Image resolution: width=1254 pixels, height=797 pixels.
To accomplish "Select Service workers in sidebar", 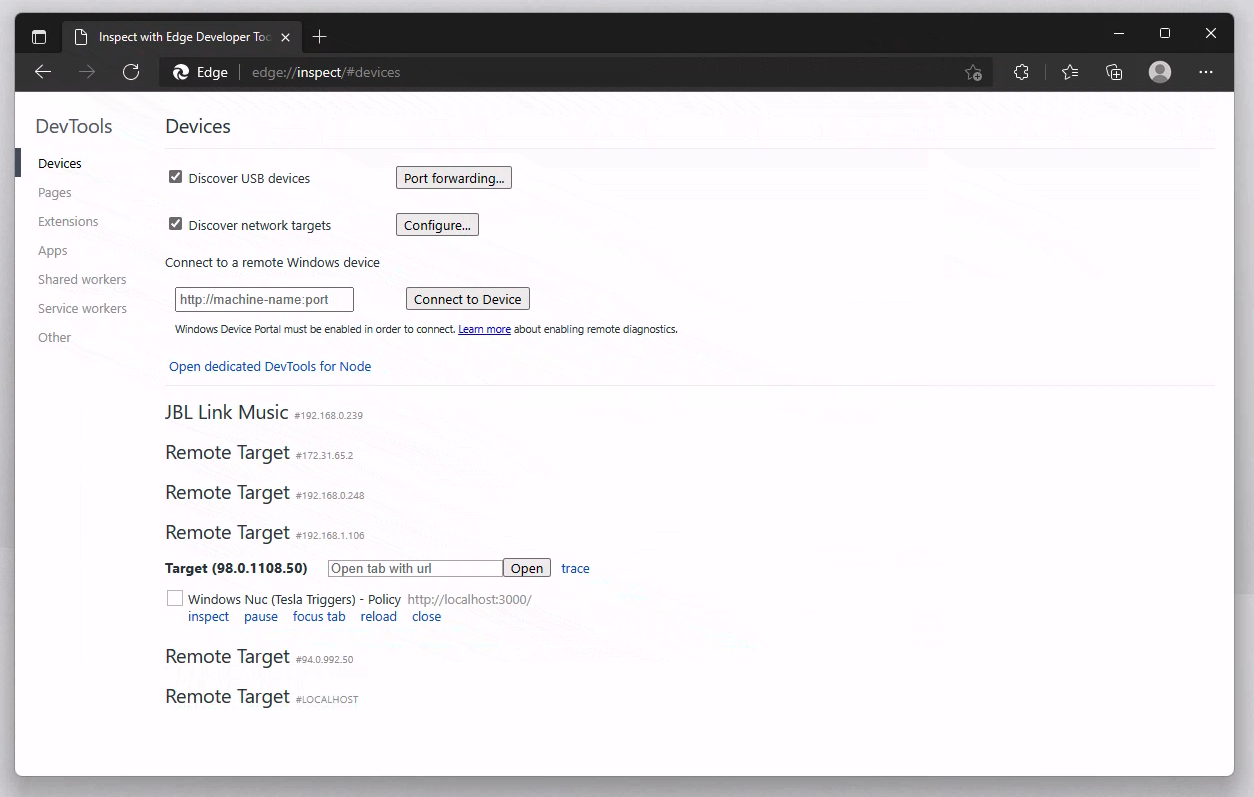I will click(x=82, y=308).
